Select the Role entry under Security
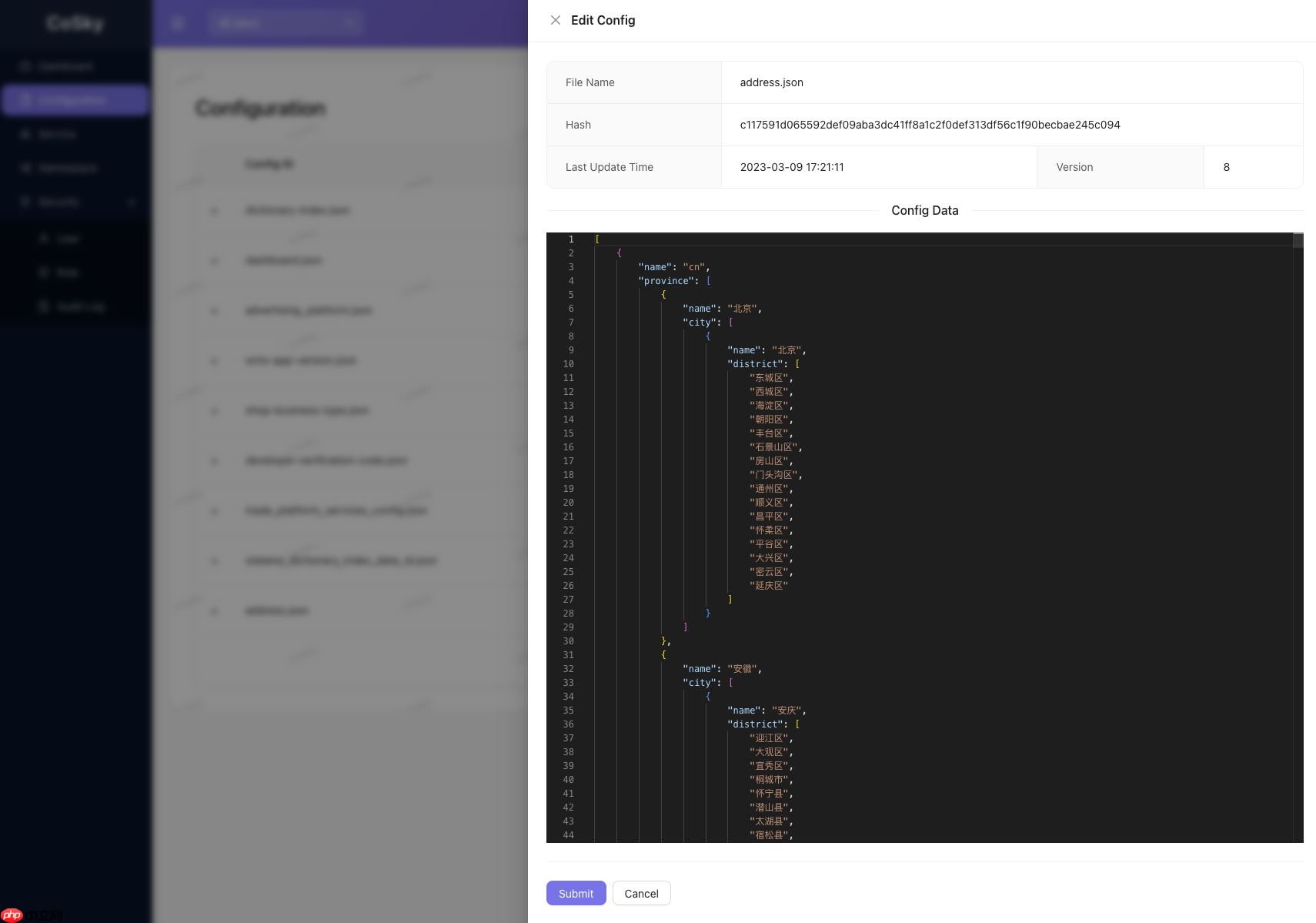Viewport: 1316px width, 923px height. pyautogui.click(x=44, y=272)
